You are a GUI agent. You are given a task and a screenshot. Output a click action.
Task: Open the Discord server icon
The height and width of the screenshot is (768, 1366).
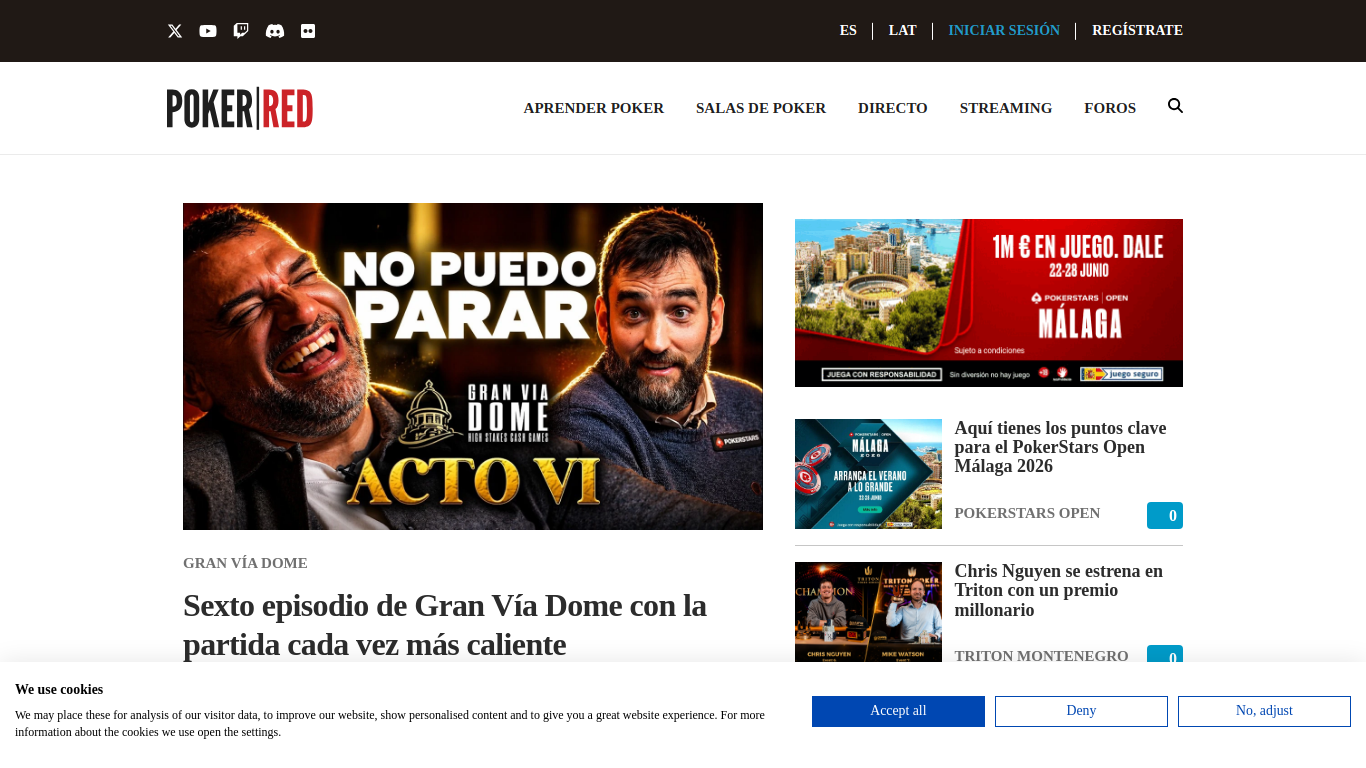(x=275, y=31)
